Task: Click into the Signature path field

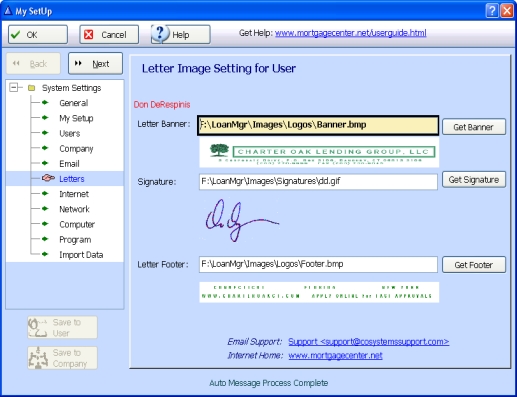Action: pos(318,182)
